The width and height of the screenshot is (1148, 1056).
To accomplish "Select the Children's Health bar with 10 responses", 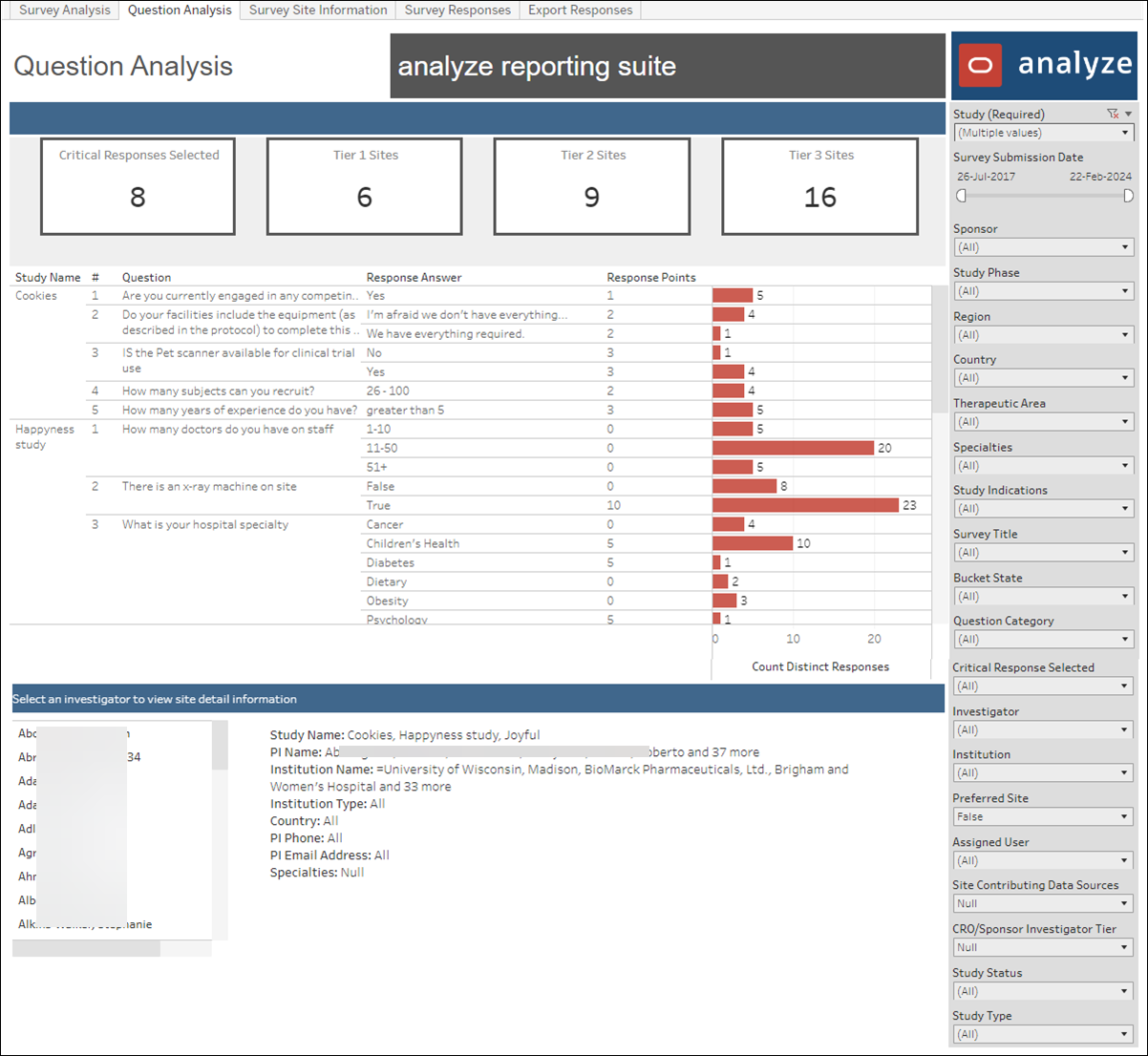I will (753, 543).
